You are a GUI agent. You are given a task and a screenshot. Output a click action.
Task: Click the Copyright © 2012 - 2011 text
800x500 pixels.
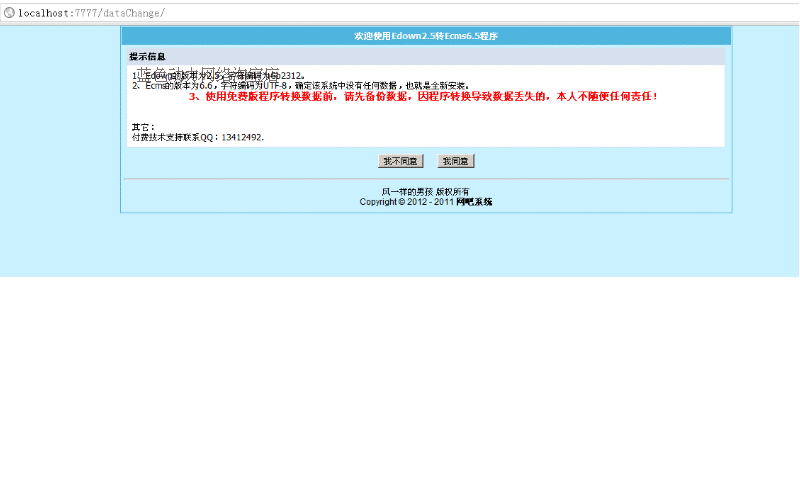coord(407,202)
